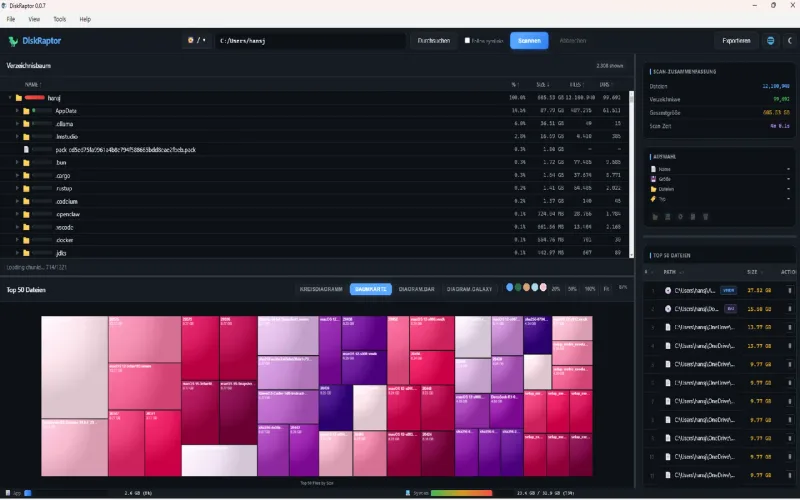The width and height of the screenshot is (800, 500).
Task: Click delete icon for the 15.98 GB file
Action: 790,309
